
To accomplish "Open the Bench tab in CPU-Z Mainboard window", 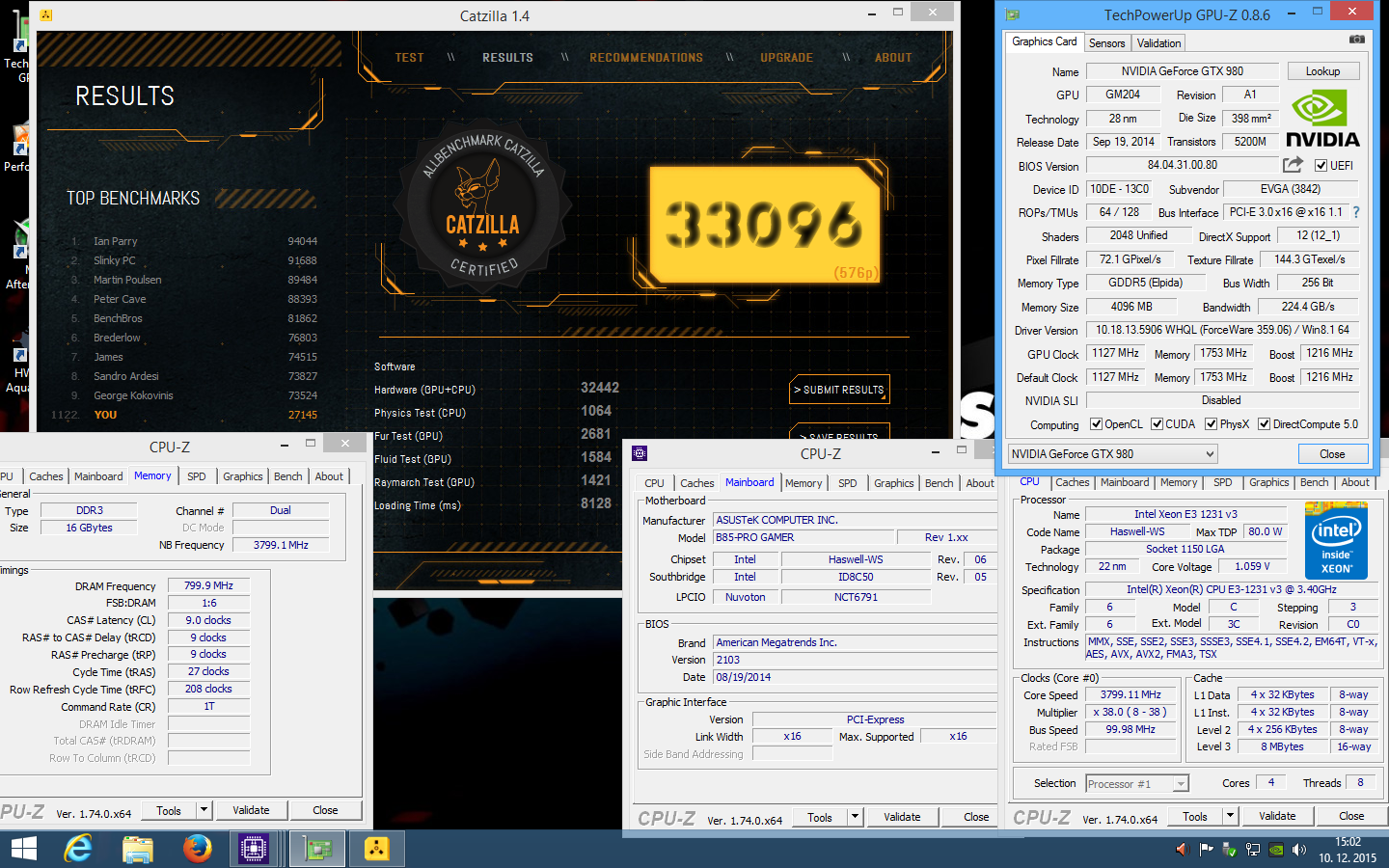I will [939, 483].
